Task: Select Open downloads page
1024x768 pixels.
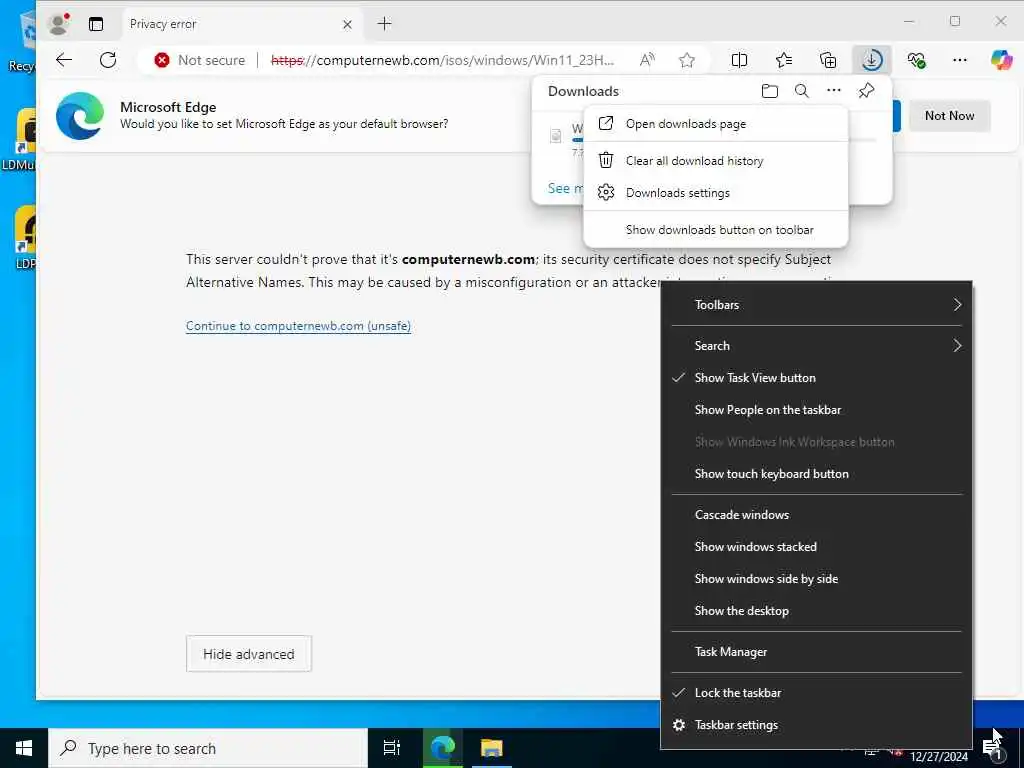Action: coord(716,124)
